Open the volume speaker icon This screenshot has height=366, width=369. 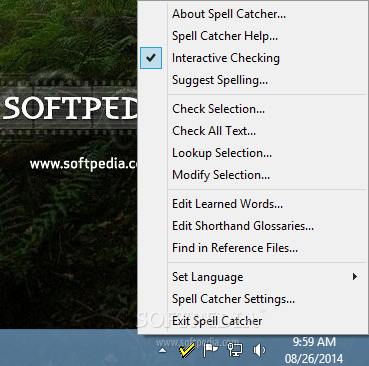tap(259, 350)
